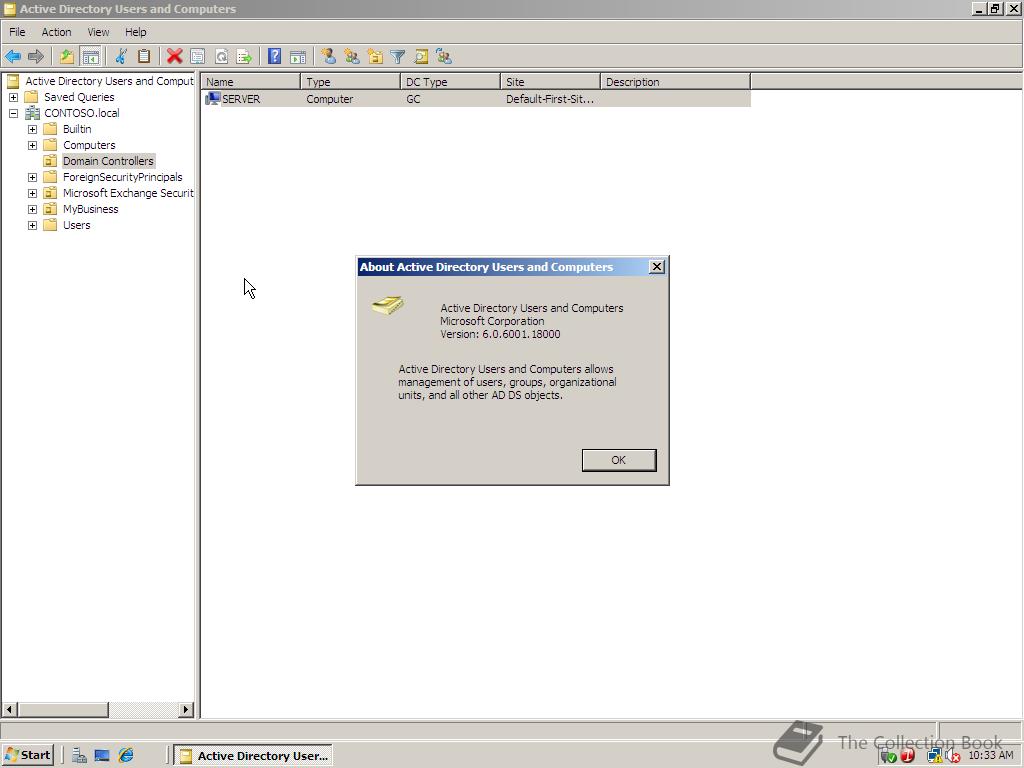
Task: Select the Builtin folder in the tree
Action: click(77, 129)
